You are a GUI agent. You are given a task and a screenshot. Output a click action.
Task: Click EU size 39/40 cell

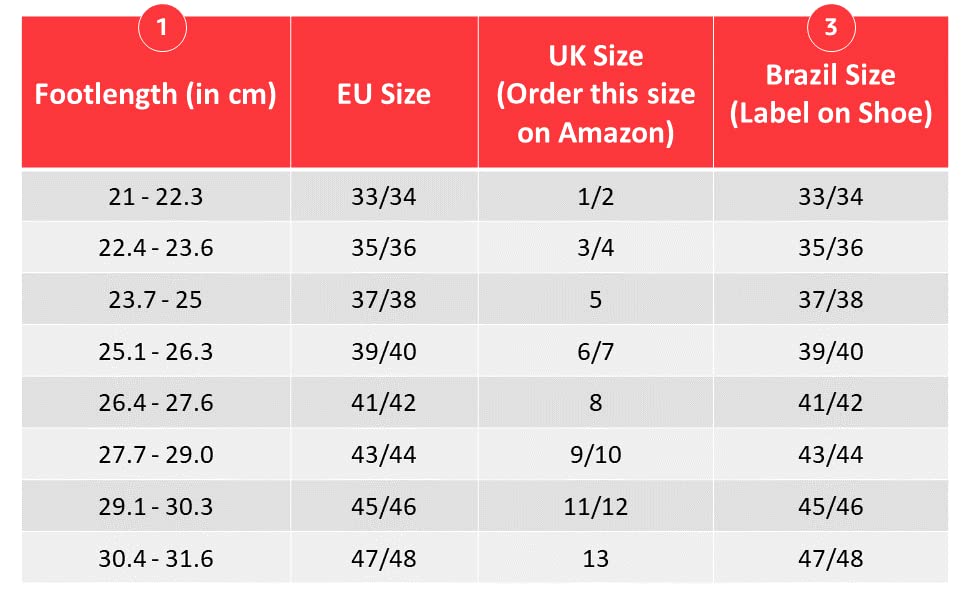pos(384,352)
